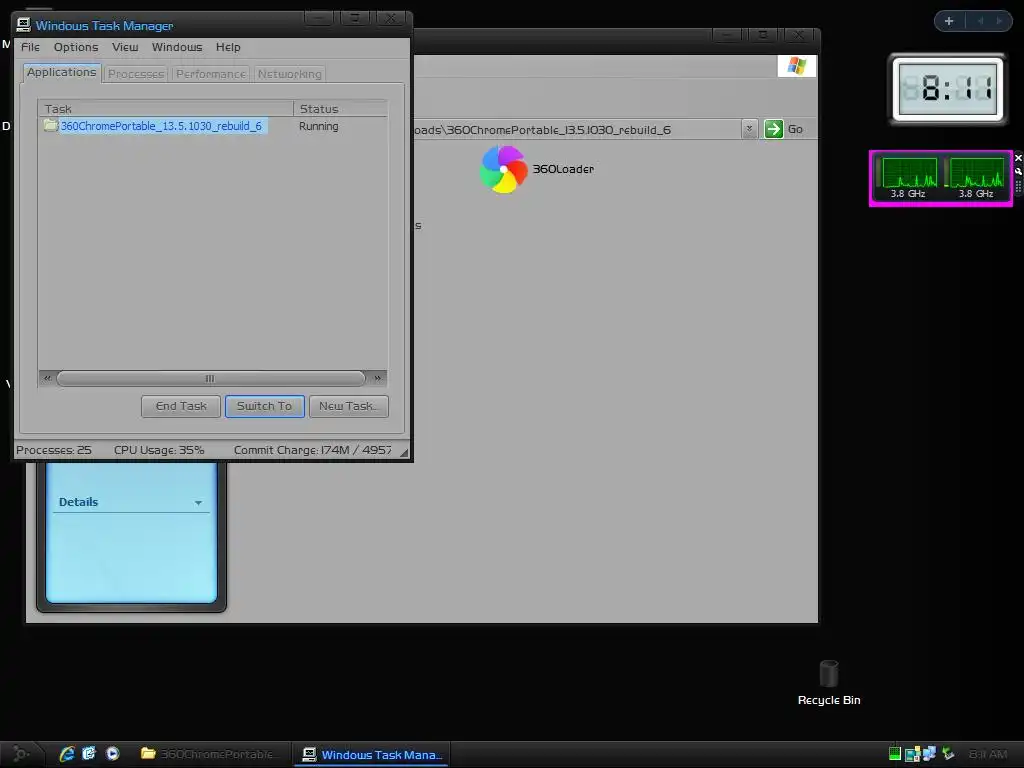Image resolution: width=1024 pixels, height=768 pixels.
Task: Open the Help menu in Task Manager
Action: point(228,47)
